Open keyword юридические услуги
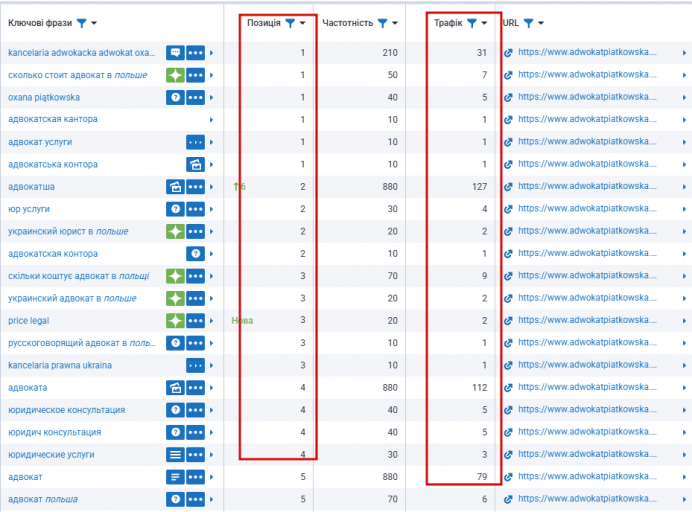The image size is (692, 512). 51,455
